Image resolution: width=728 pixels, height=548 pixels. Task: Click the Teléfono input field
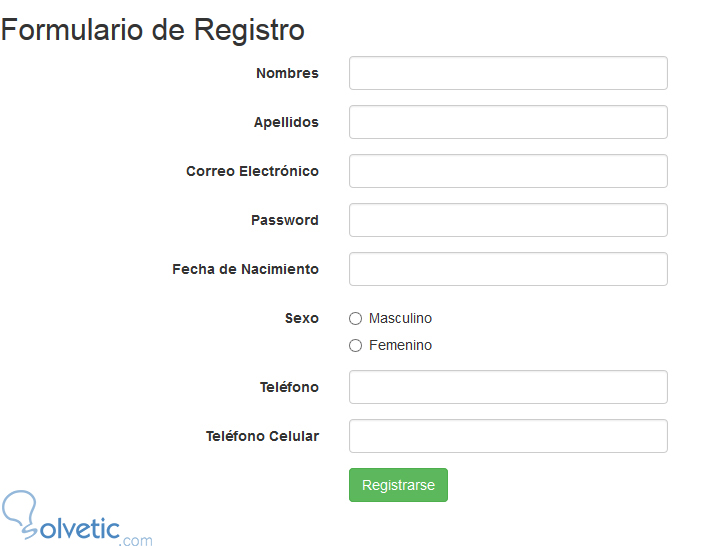pos(508,387)
